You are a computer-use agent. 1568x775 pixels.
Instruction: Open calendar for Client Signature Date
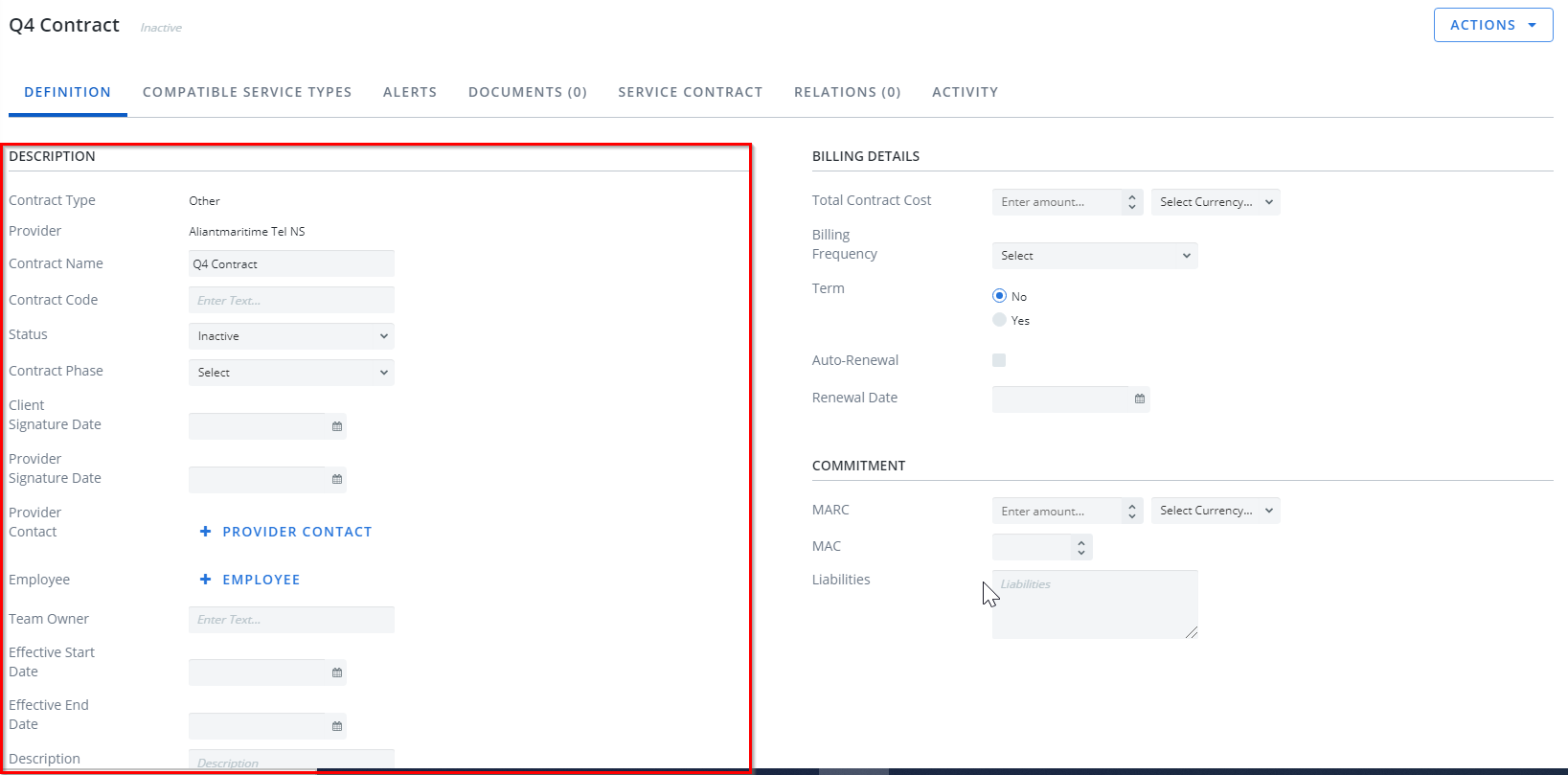[x=337, y=426]
